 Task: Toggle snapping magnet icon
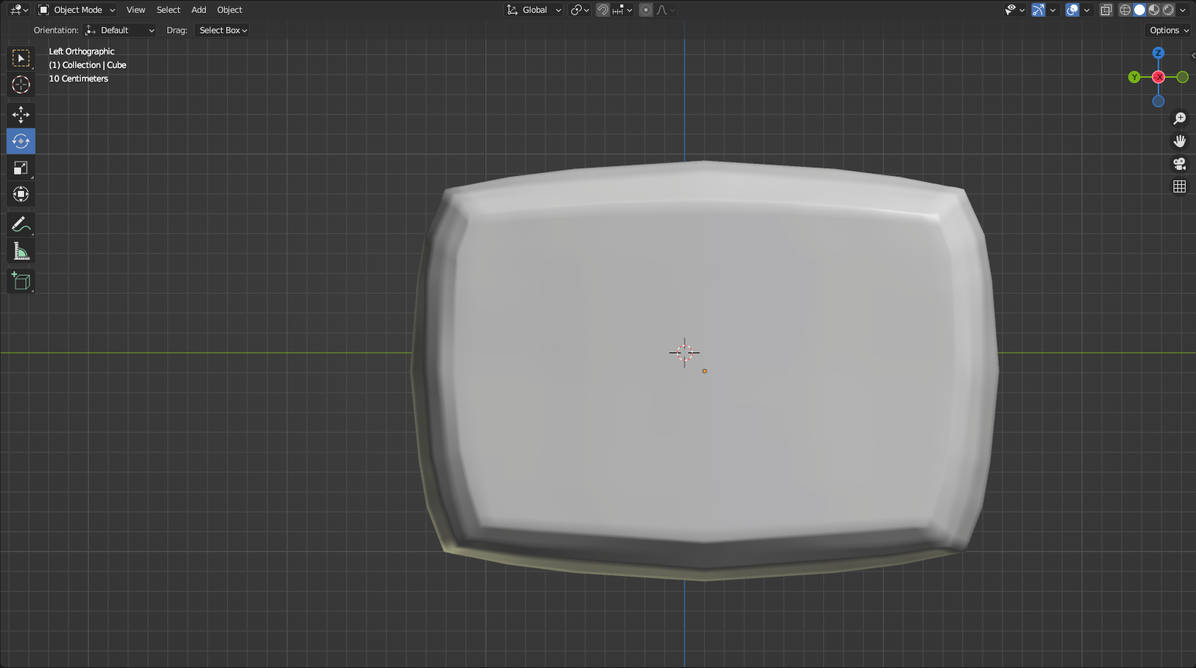tap(603, 10)
